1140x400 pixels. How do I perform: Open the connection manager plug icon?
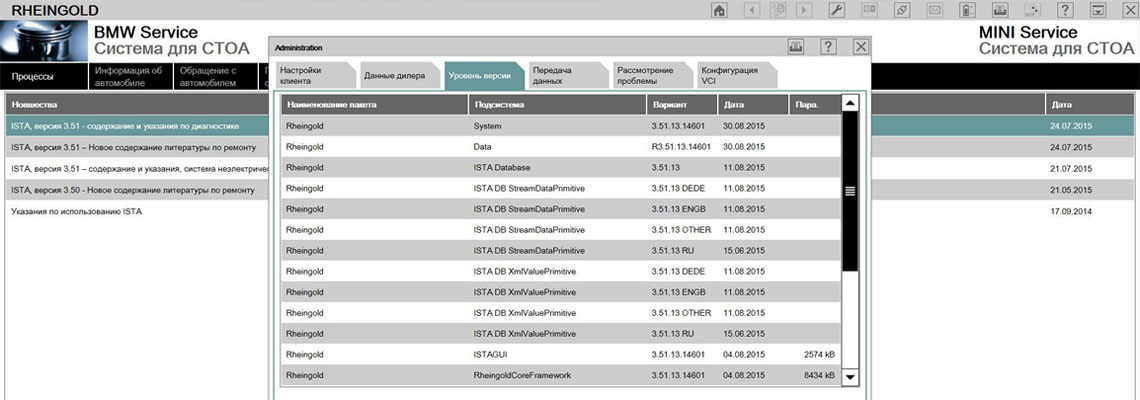coord(902,10)
